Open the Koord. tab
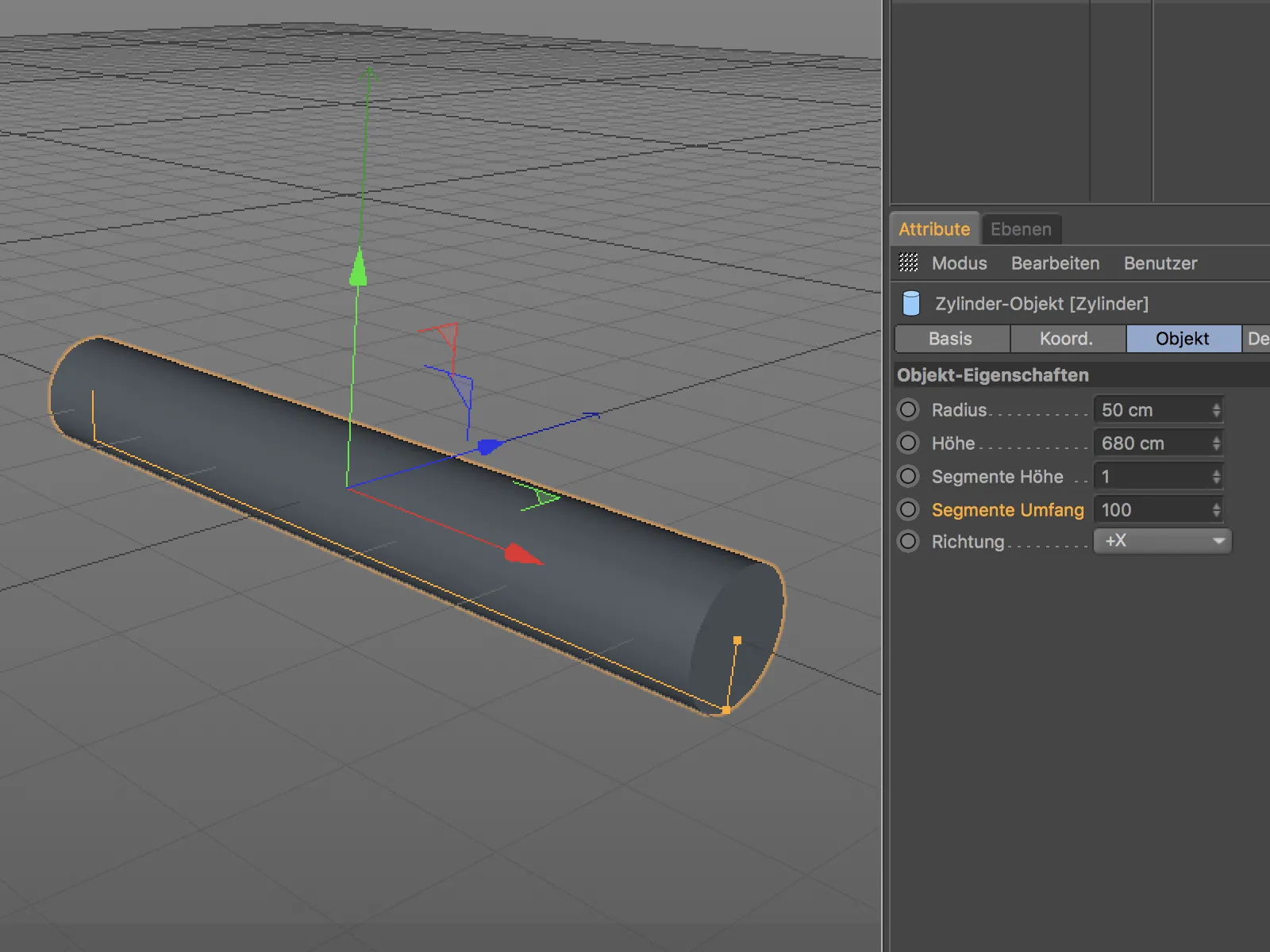The image size is (1270, 952). click(x=1067, y=339)
